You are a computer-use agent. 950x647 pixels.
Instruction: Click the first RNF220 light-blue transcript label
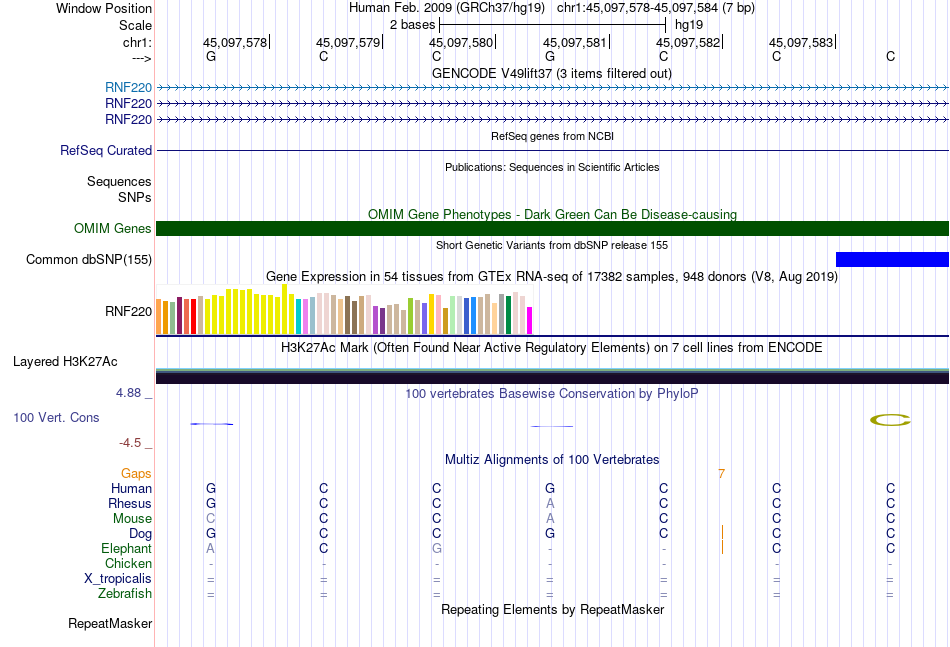coord(128,87)
